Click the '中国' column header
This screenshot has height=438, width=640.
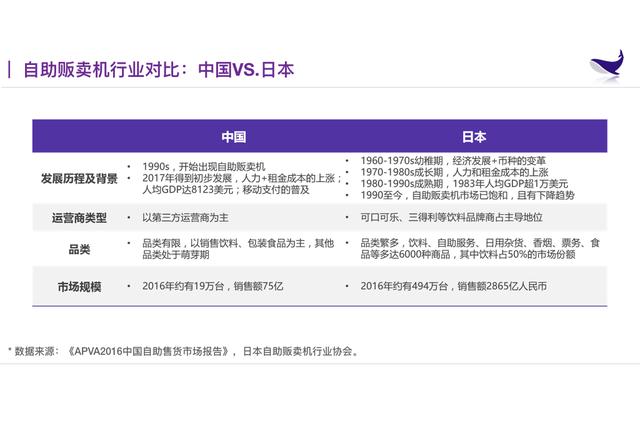pos(234,137)
